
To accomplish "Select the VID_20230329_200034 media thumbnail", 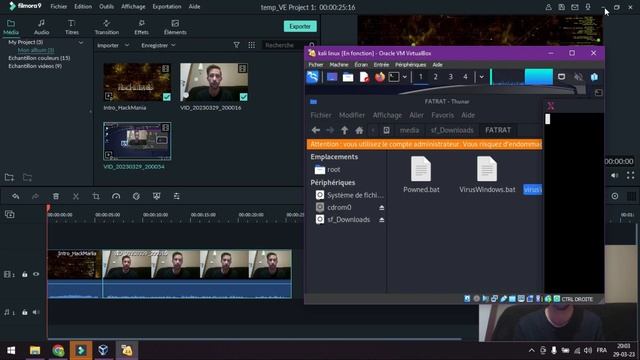I will coord(137,141).
